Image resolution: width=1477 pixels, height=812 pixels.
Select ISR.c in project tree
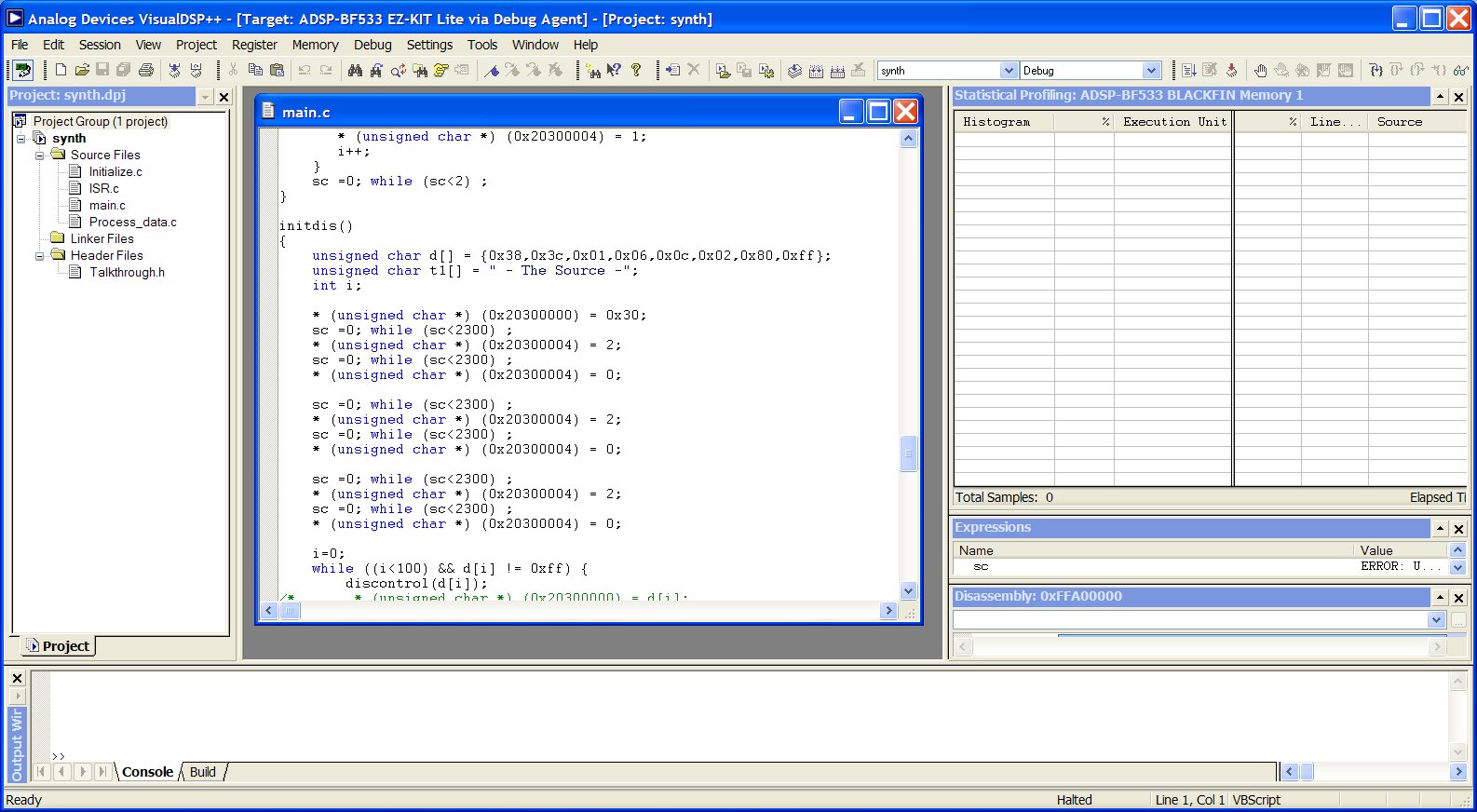(x=104, y=189)
